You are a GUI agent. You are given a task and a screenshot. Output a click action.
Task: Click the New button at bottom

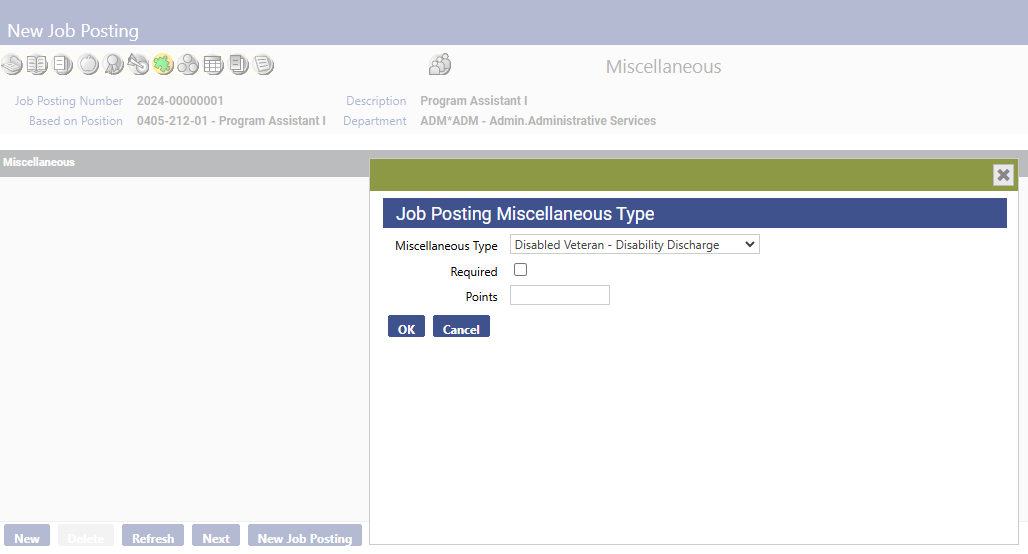(x=27, y=536)
